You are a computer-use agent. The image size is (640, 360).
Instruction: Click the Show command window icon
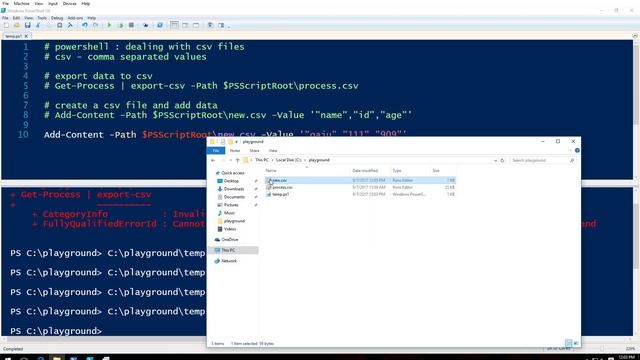(210, 25)
